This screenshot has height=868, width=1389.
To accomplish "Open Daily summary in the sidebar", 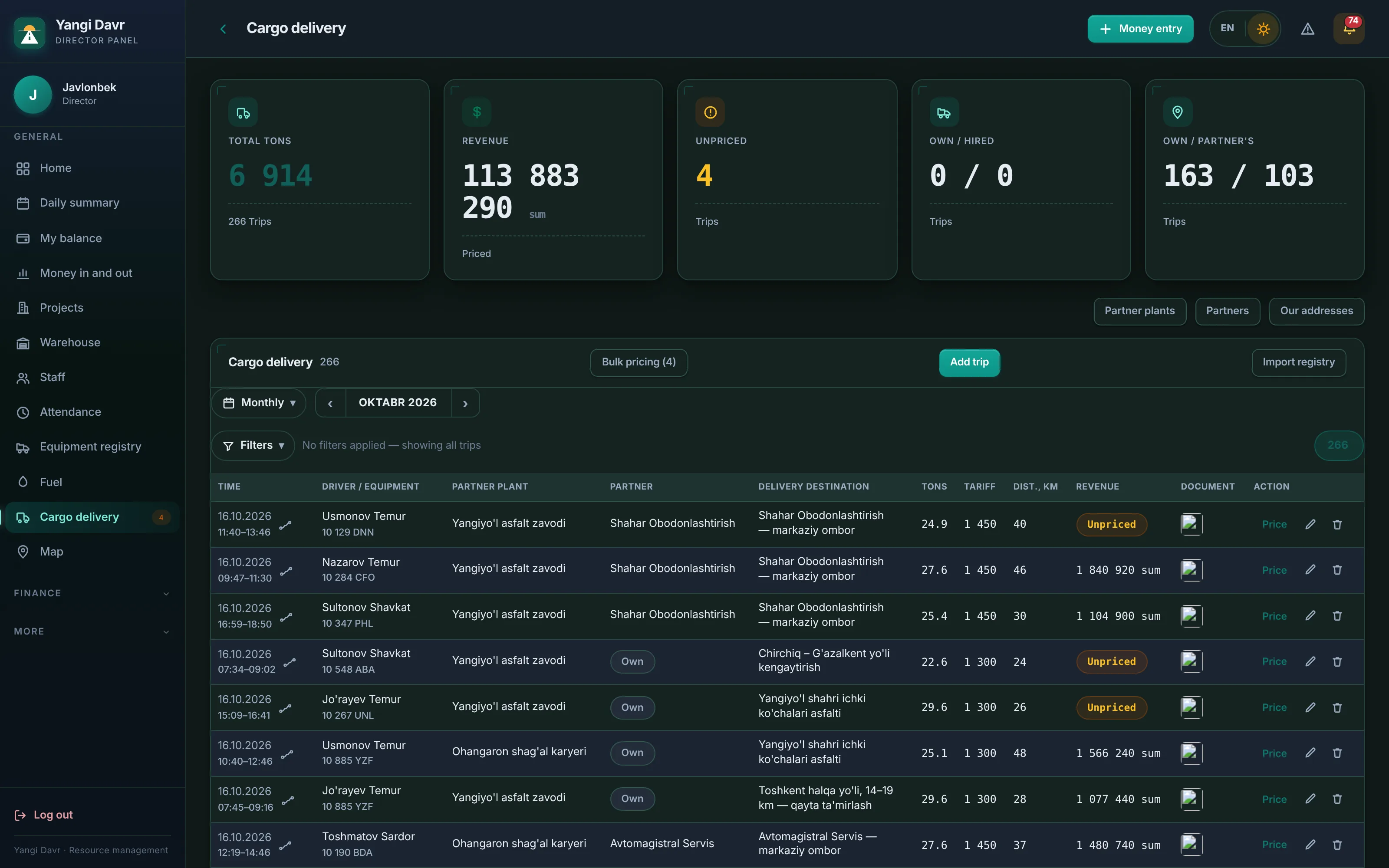I will pos(92,203).
